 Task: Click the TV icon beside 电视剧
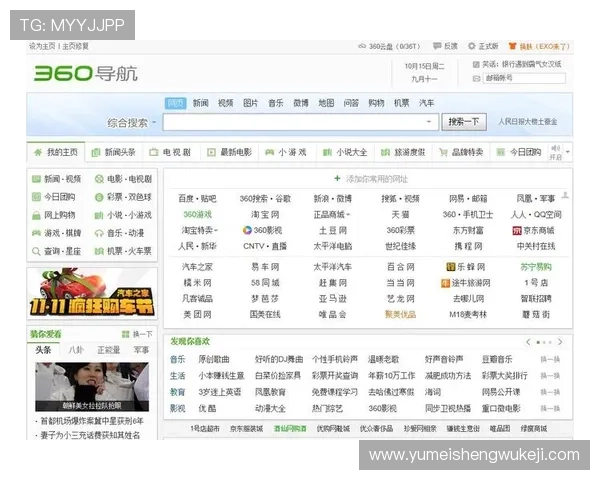153,152
